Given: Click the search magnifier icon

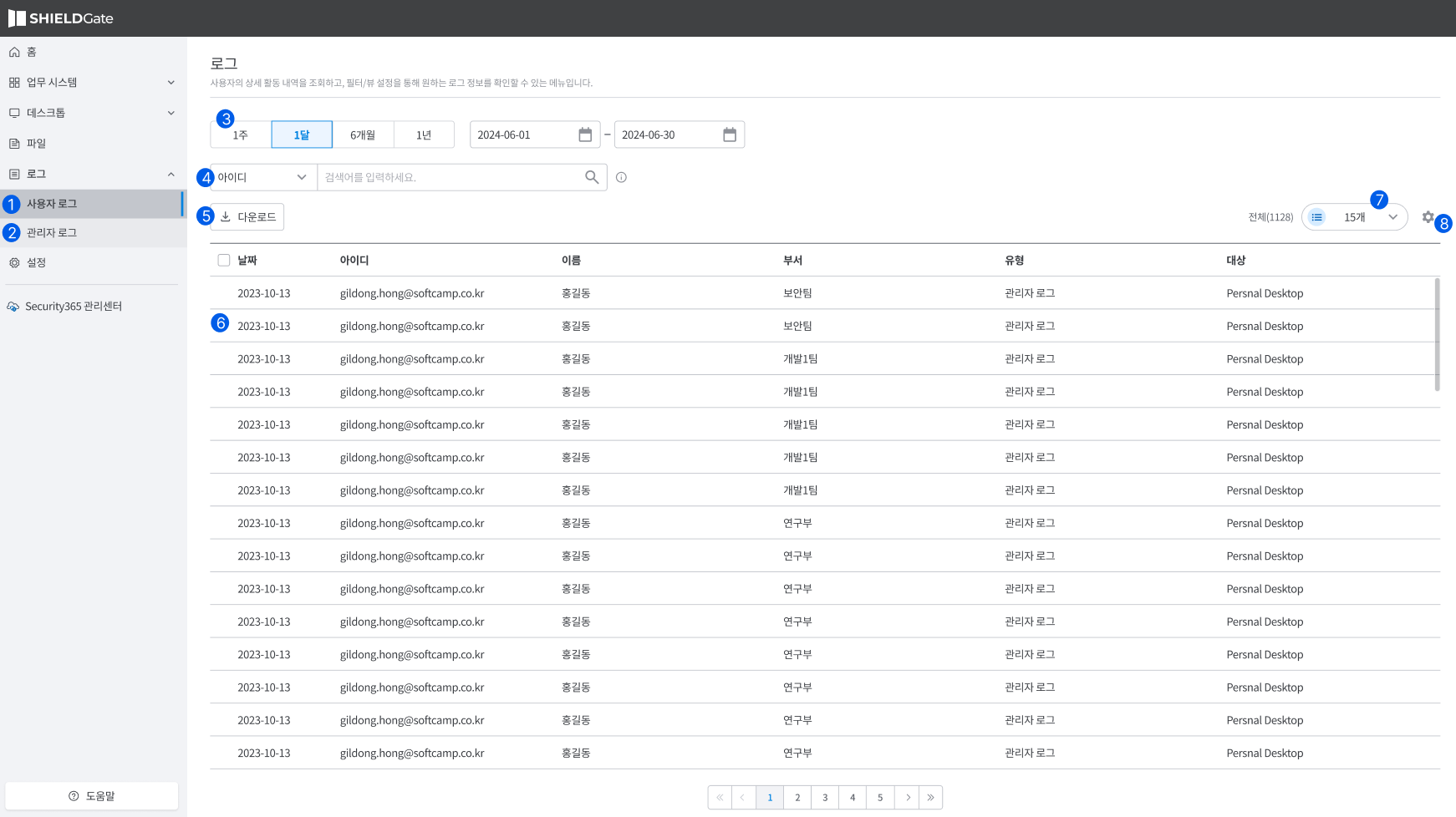Looking at the screenshot, I should pos(592,177).
